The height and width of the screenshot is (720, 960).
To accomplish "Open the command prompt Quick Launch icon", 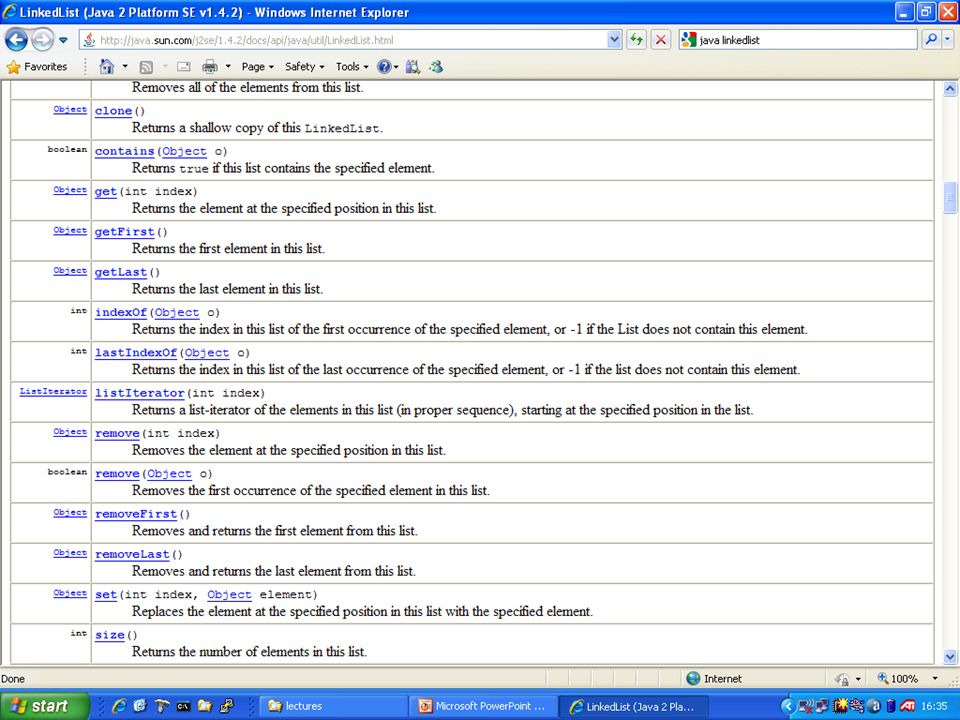I will click(x=183, y=706).
